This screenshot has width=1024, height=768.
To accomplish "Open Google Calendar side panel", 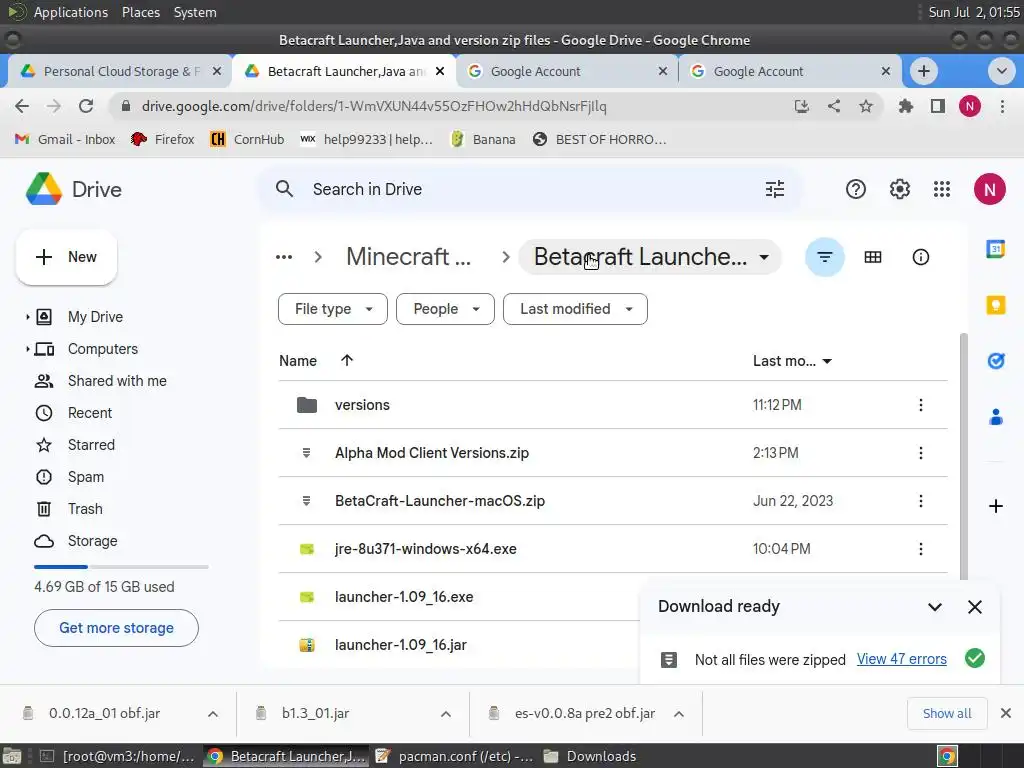I will [x=995, y=249].
